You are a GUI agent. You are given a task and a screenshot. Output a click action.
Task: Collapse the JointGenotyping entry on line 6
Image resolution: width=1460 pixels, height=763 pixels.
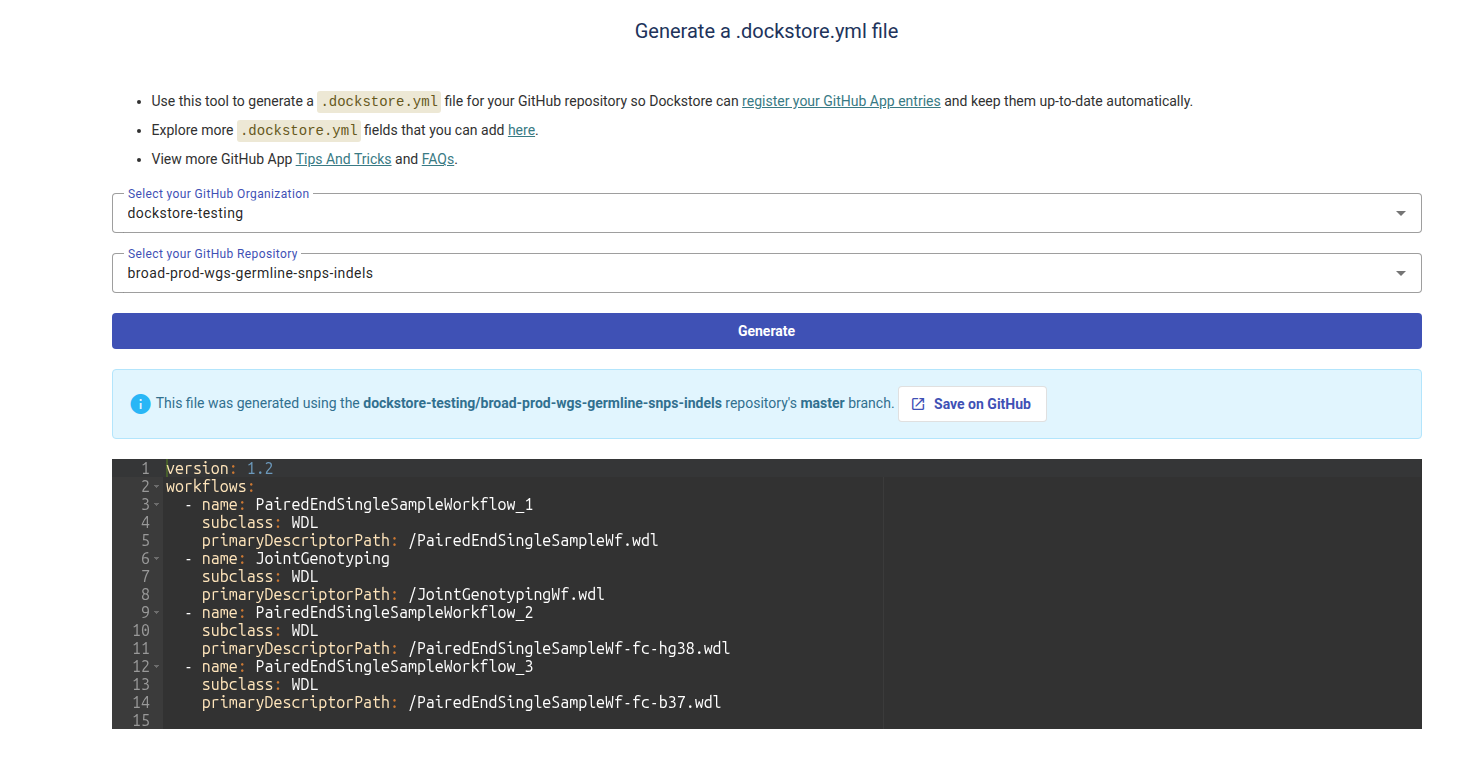click(157, 559)
